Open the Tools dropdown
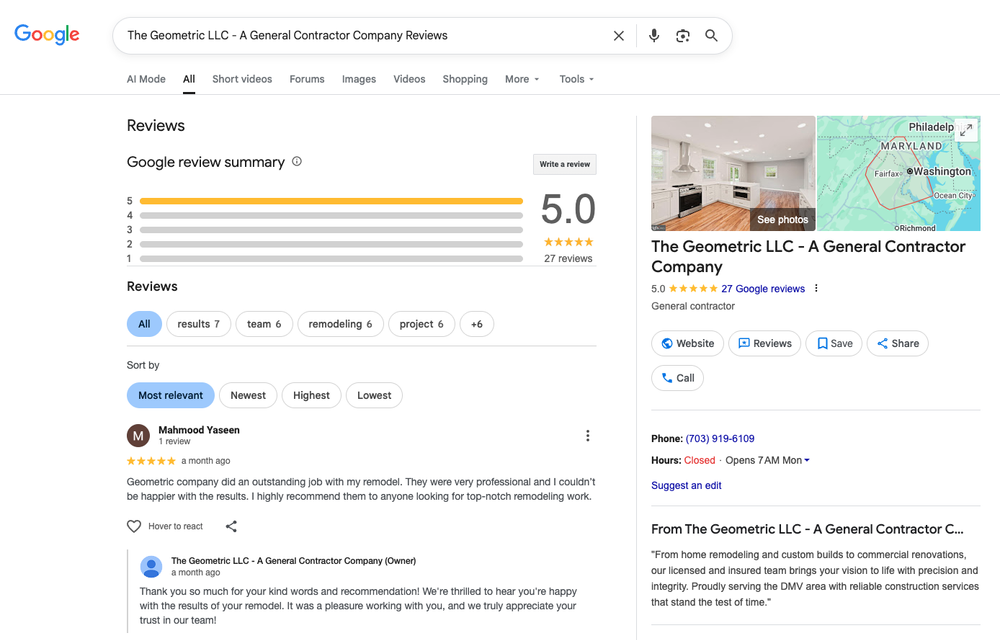The height and width of the screenshot is (640, 1000). tap(576, 79)
